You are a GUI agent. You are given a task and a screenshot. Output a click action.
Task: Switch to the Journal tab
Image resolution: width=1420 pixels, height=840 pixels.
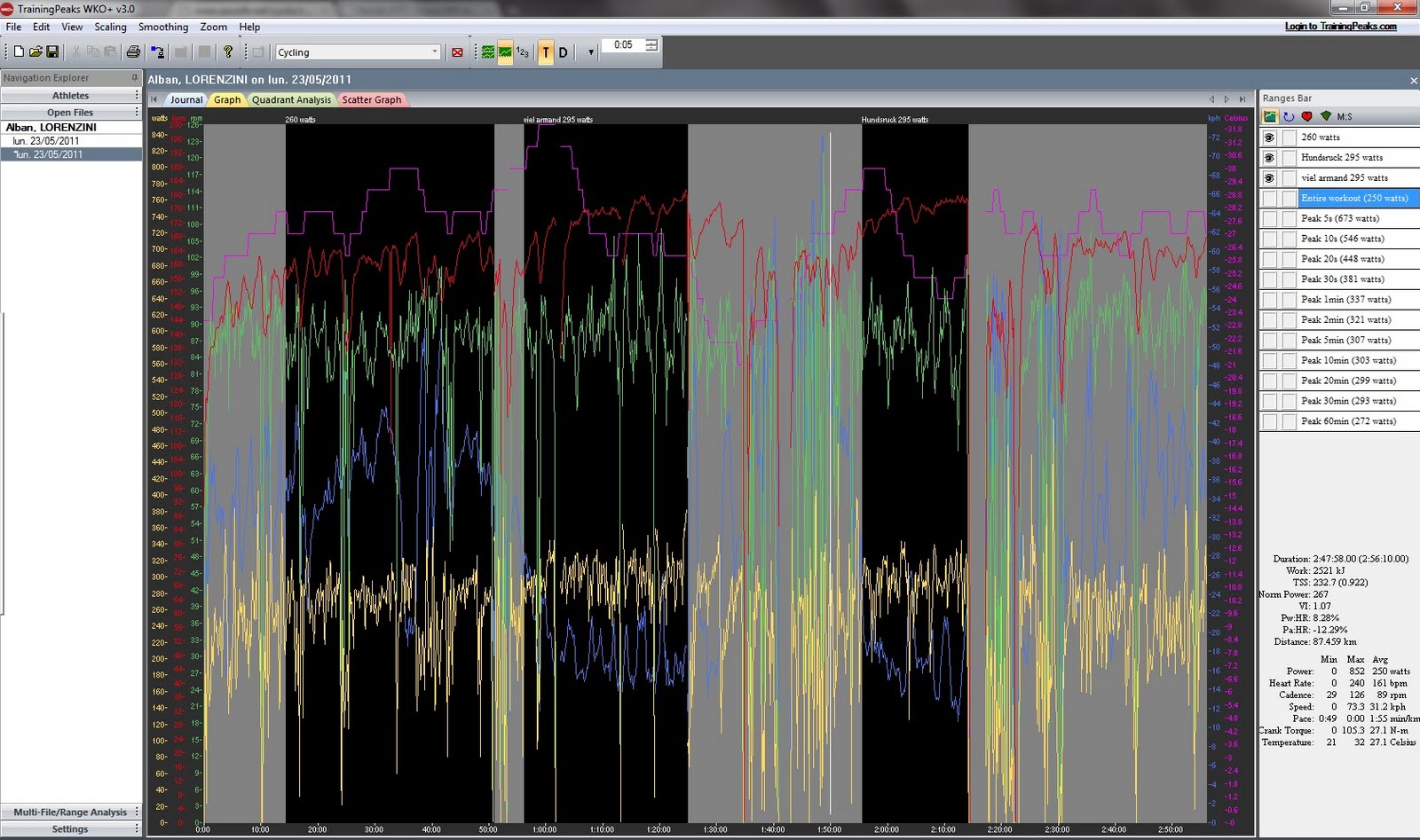pyautogui.click(x=186, y=99)
